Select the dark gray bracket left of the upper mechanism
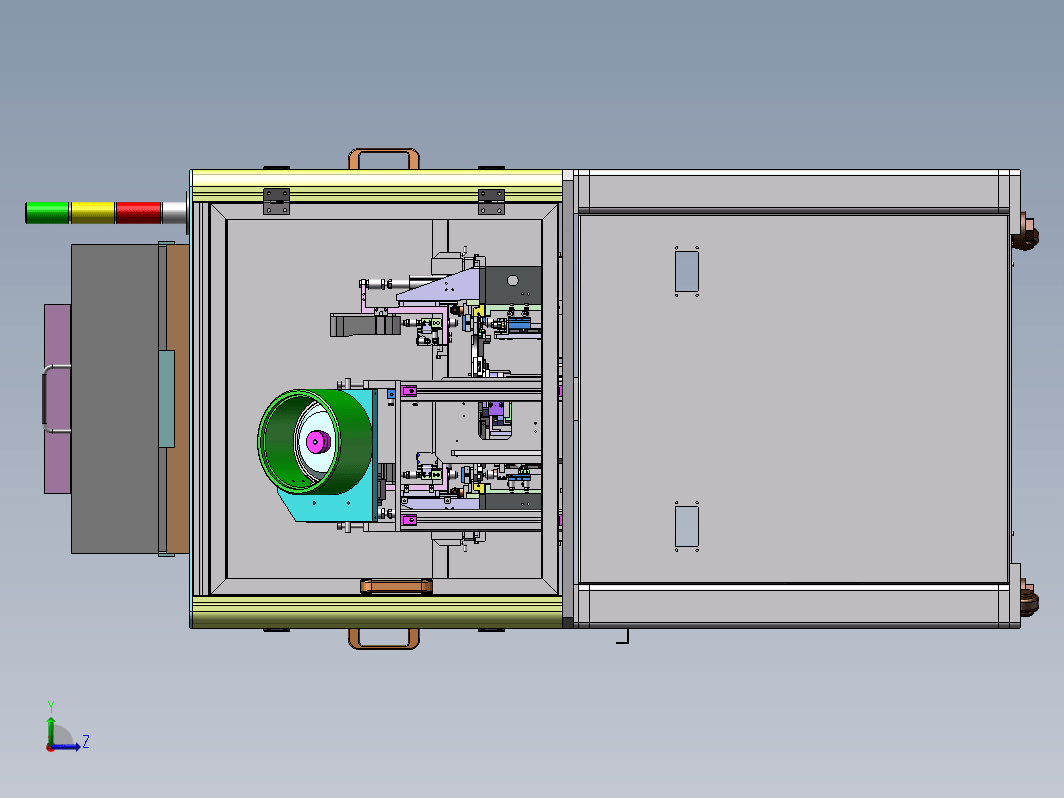The image size is (1064, 798). click(x=365, y=325)
